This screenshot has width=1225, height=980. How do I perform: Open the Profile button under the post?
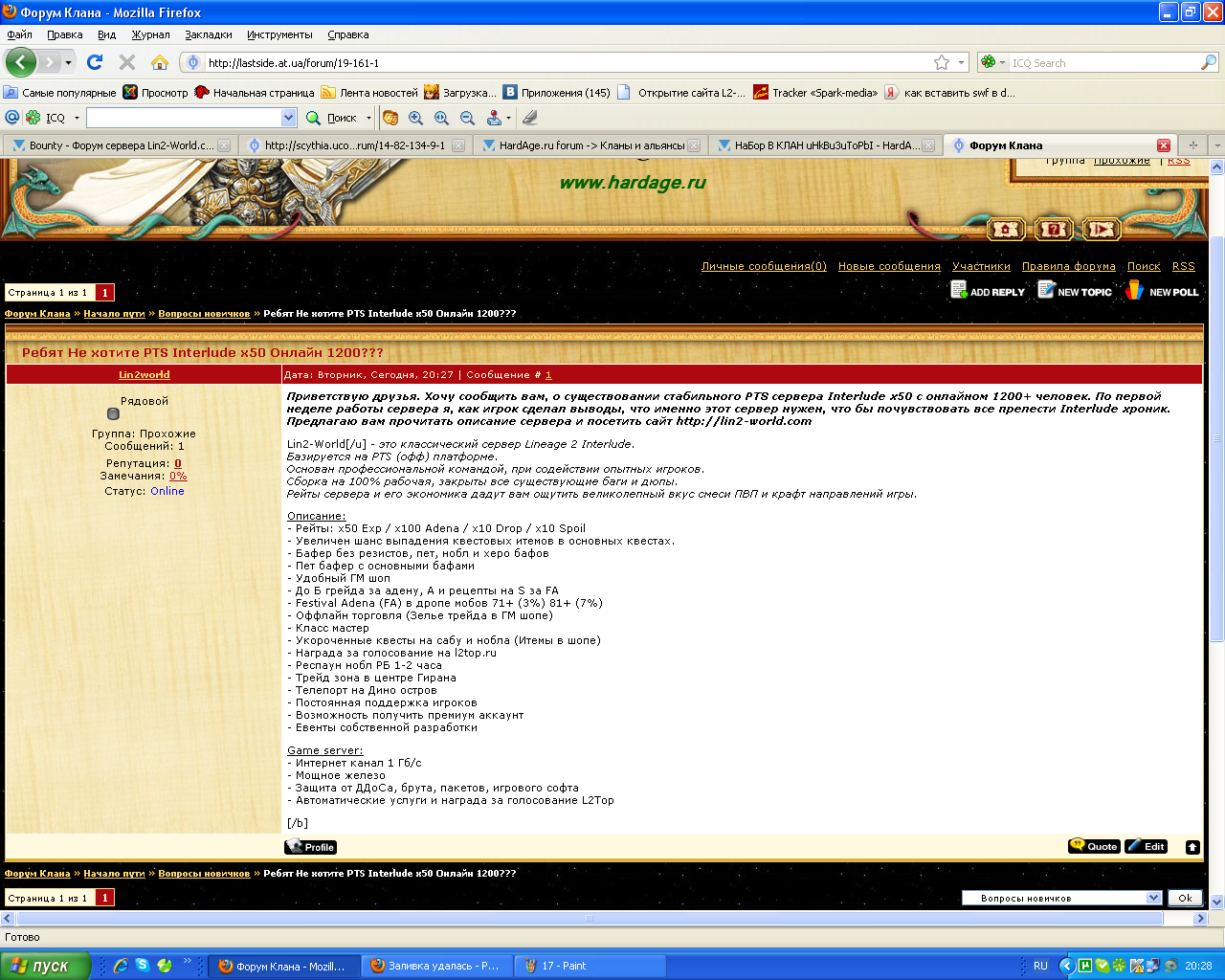click(x=311, y=847)
